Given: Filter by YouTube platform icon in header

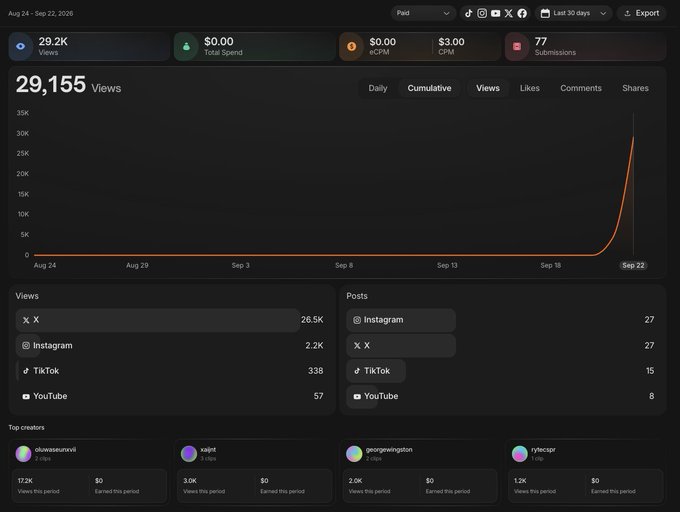Looking at the screenshot, I should pos(495,13).
